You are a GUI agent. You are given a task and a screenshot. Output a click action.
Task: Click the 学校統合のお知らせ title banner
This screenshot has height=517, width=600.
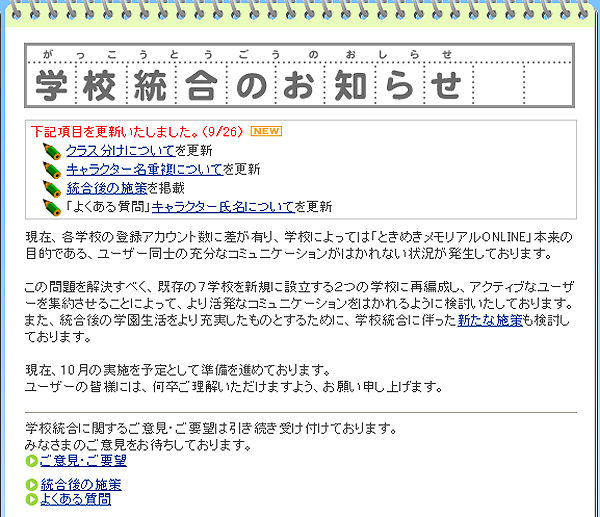(250, 84)
